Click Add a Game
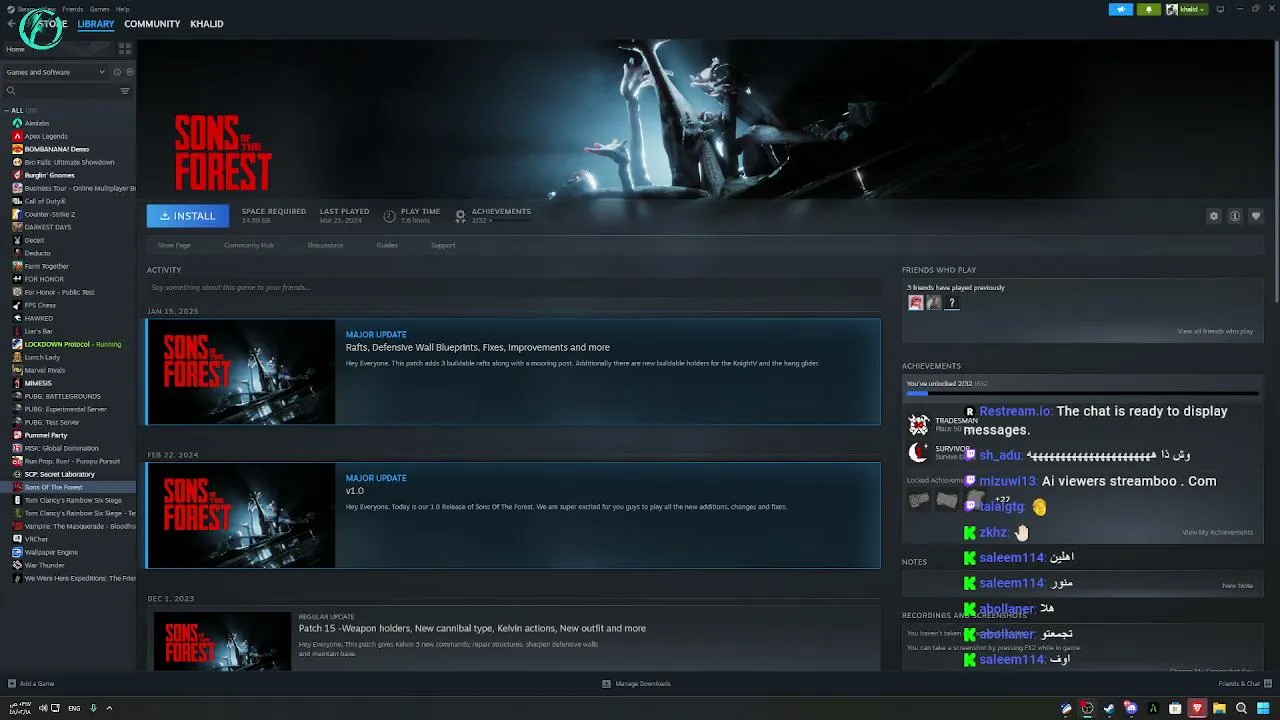The width and height of the screenshot is (1280, 720). [x=31, y=684]
